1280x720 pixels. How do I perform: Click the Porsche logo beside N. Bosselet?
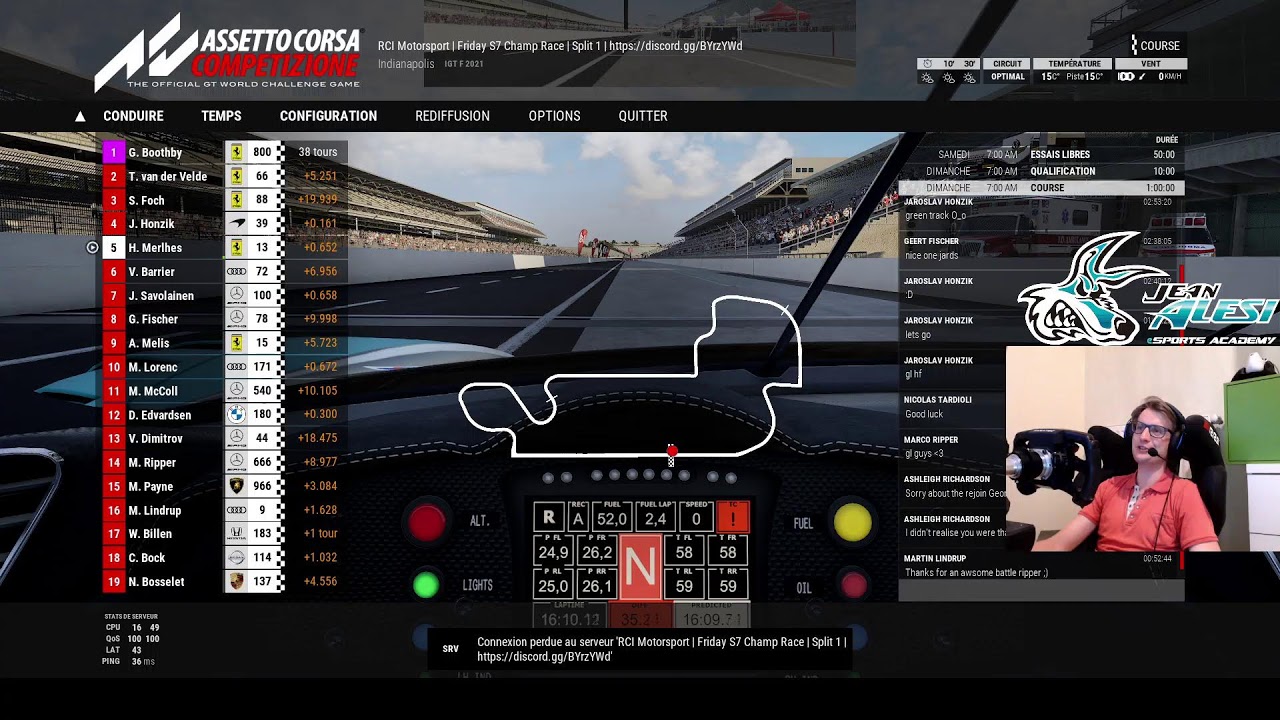pyautogui.click(x=237, y=581)
